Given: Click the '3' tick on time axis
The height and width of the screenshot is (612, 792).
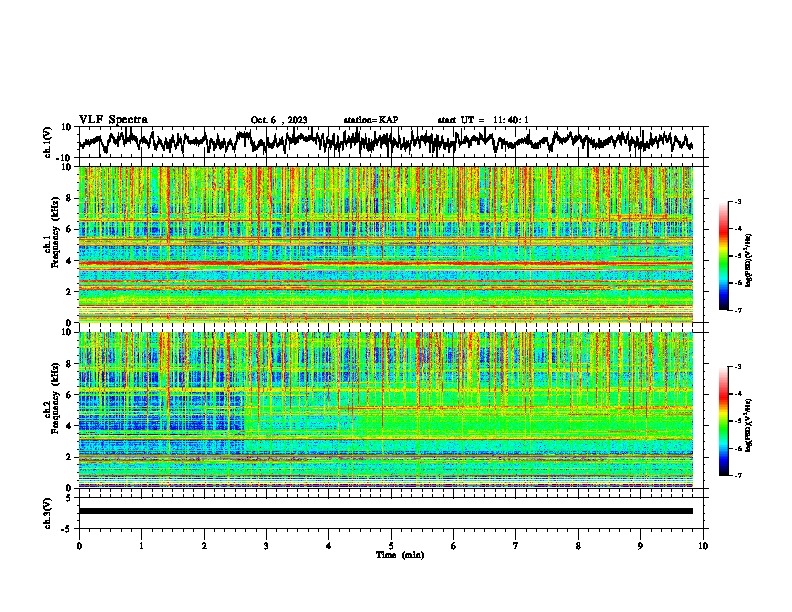Looking at the screenshot, I should (x=266, y=546).
